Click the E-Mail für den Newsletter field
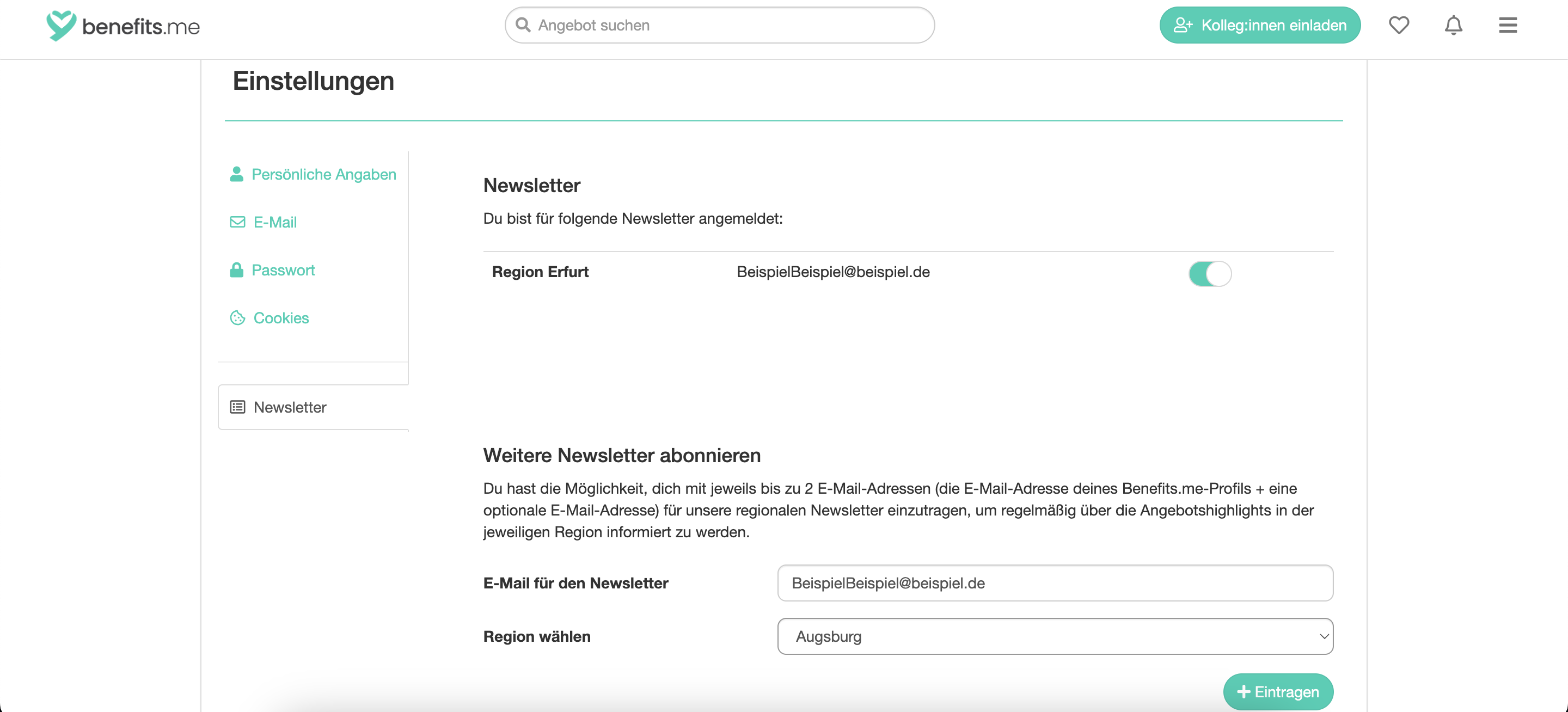The width and height of the screenshot is (1568, 712). coord(1055,582)
